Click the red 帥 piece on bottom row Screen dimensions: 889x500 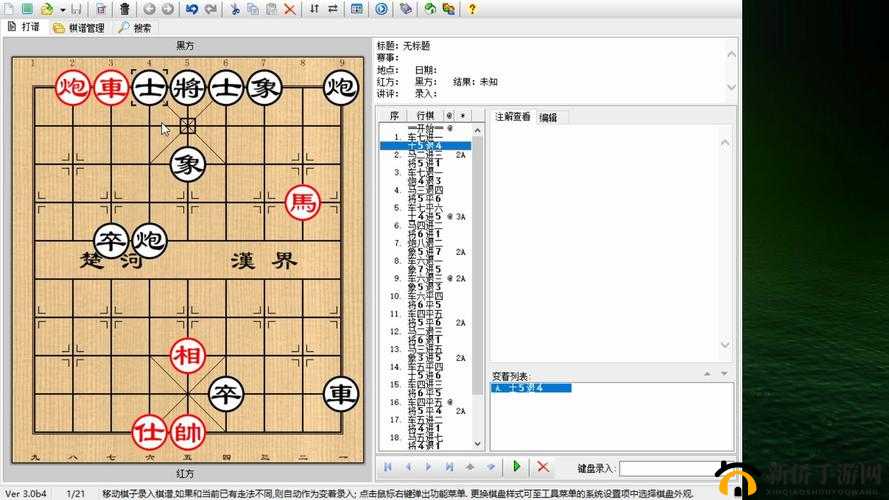[188, 433]
